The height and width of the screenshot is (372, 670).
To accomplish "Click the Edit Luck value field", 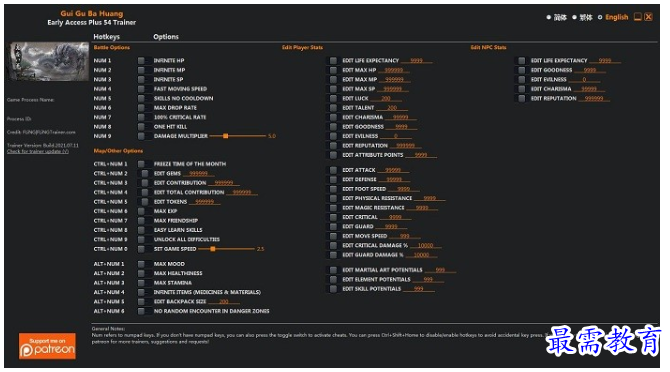I will (x=385, y=98).
